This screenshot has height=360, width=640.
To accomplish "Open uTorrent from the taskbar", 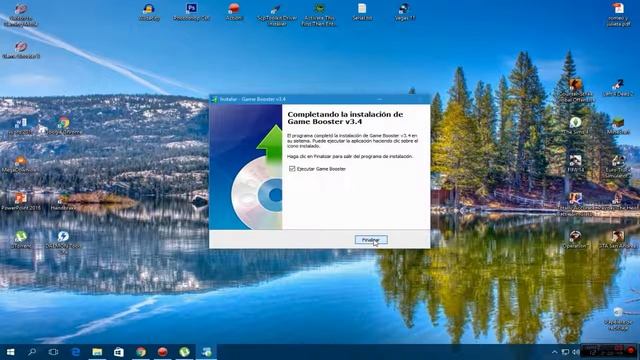I will (184, 352).
